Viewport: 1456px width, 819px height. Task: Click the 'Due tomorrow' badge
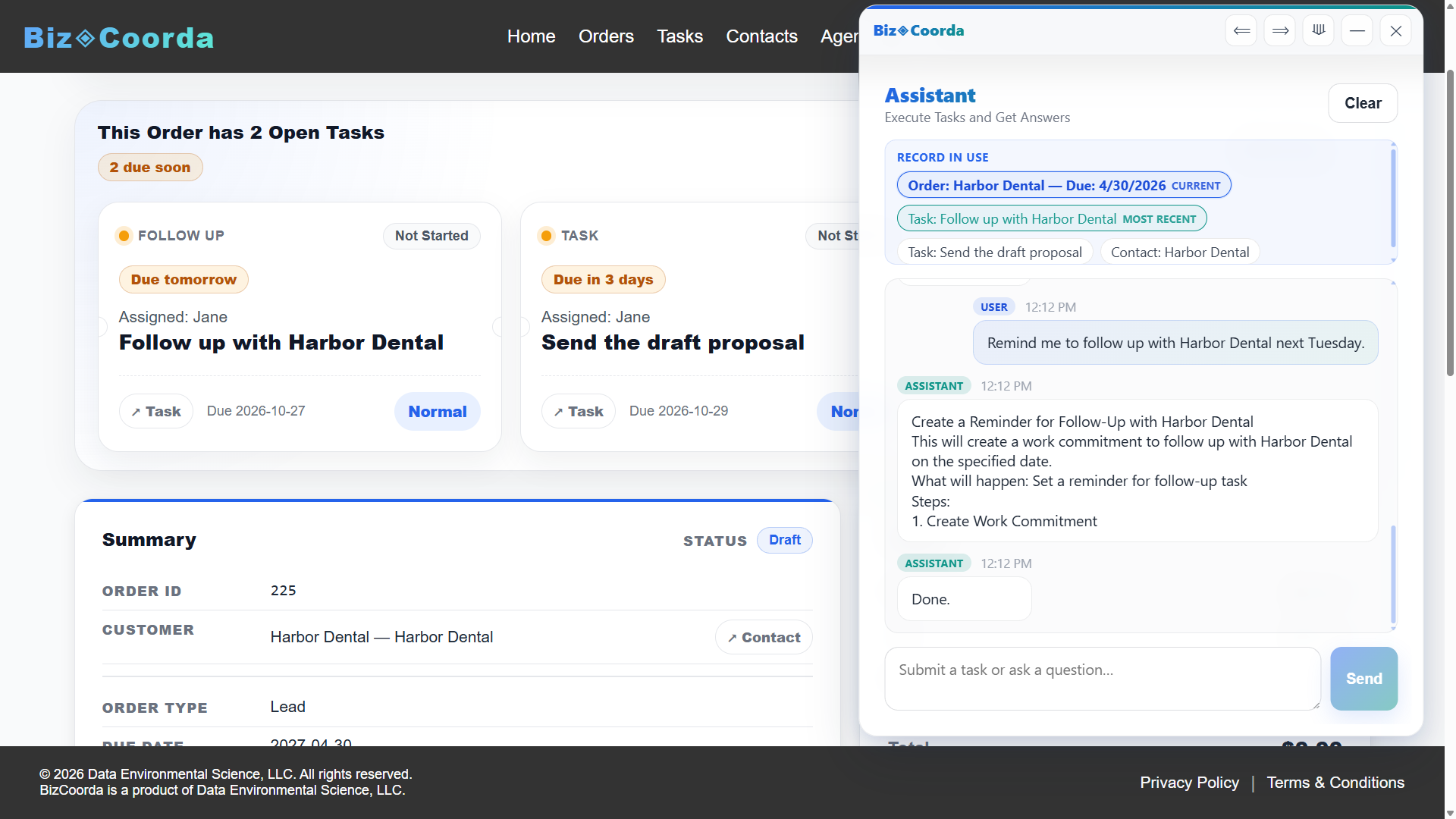184,279
